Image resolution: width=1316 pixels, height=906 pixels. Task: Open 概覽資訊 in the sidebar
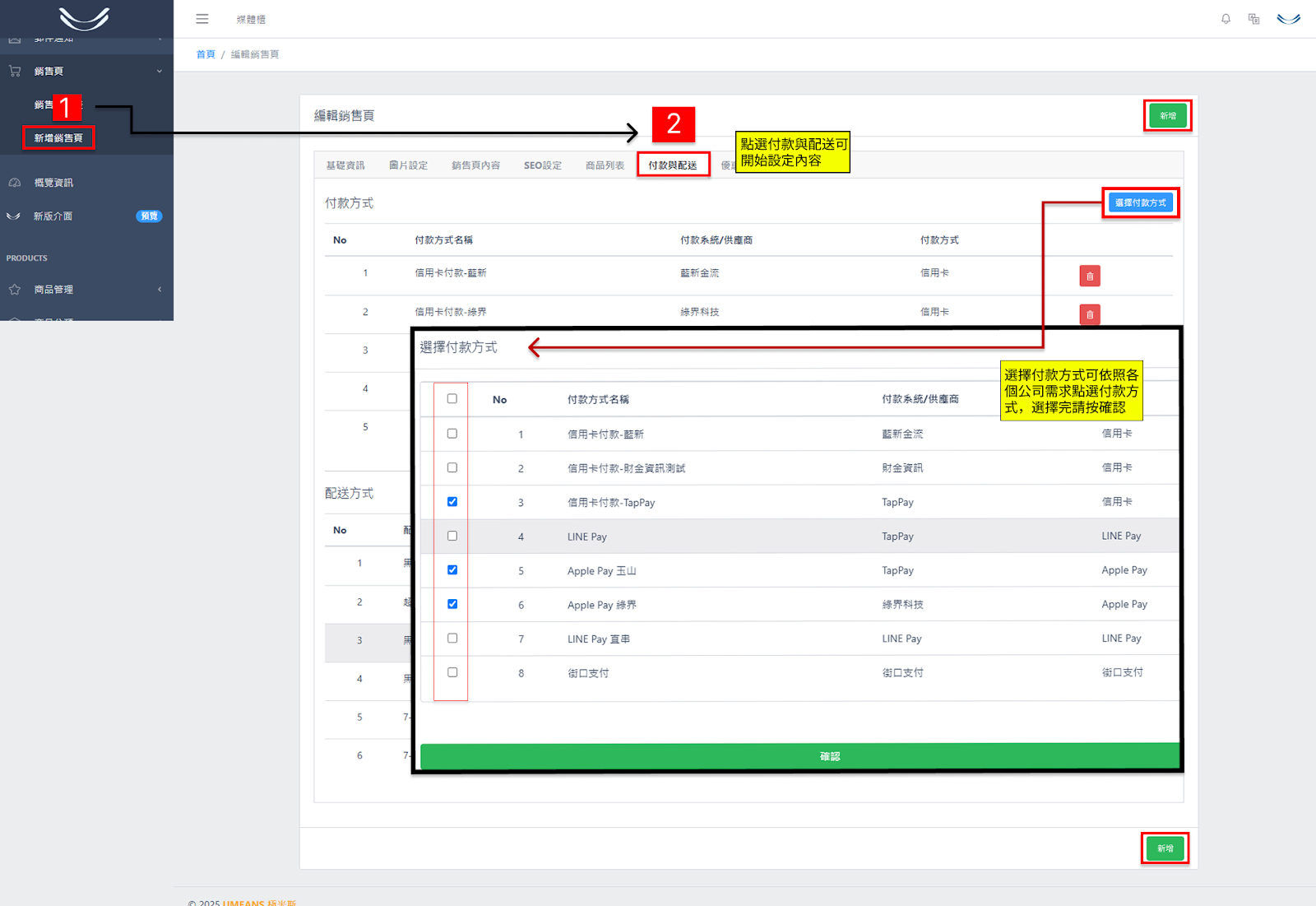(53, 183)
